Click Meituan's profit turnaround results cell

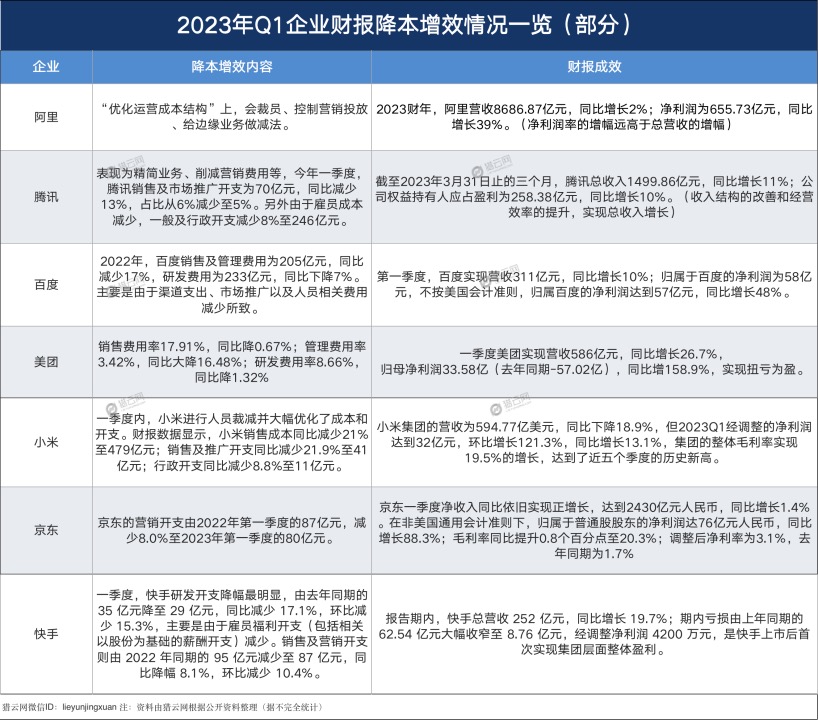coord(592,361)
